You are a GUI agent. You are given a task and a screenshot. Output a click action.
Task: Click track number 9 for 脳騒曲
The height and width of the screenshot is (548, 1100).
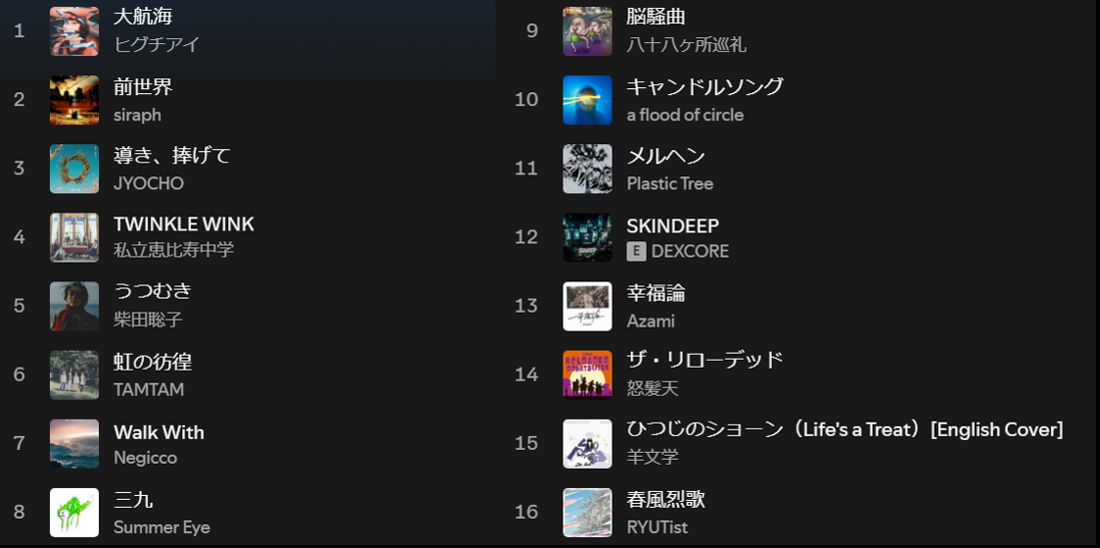(x=532, y=31)
